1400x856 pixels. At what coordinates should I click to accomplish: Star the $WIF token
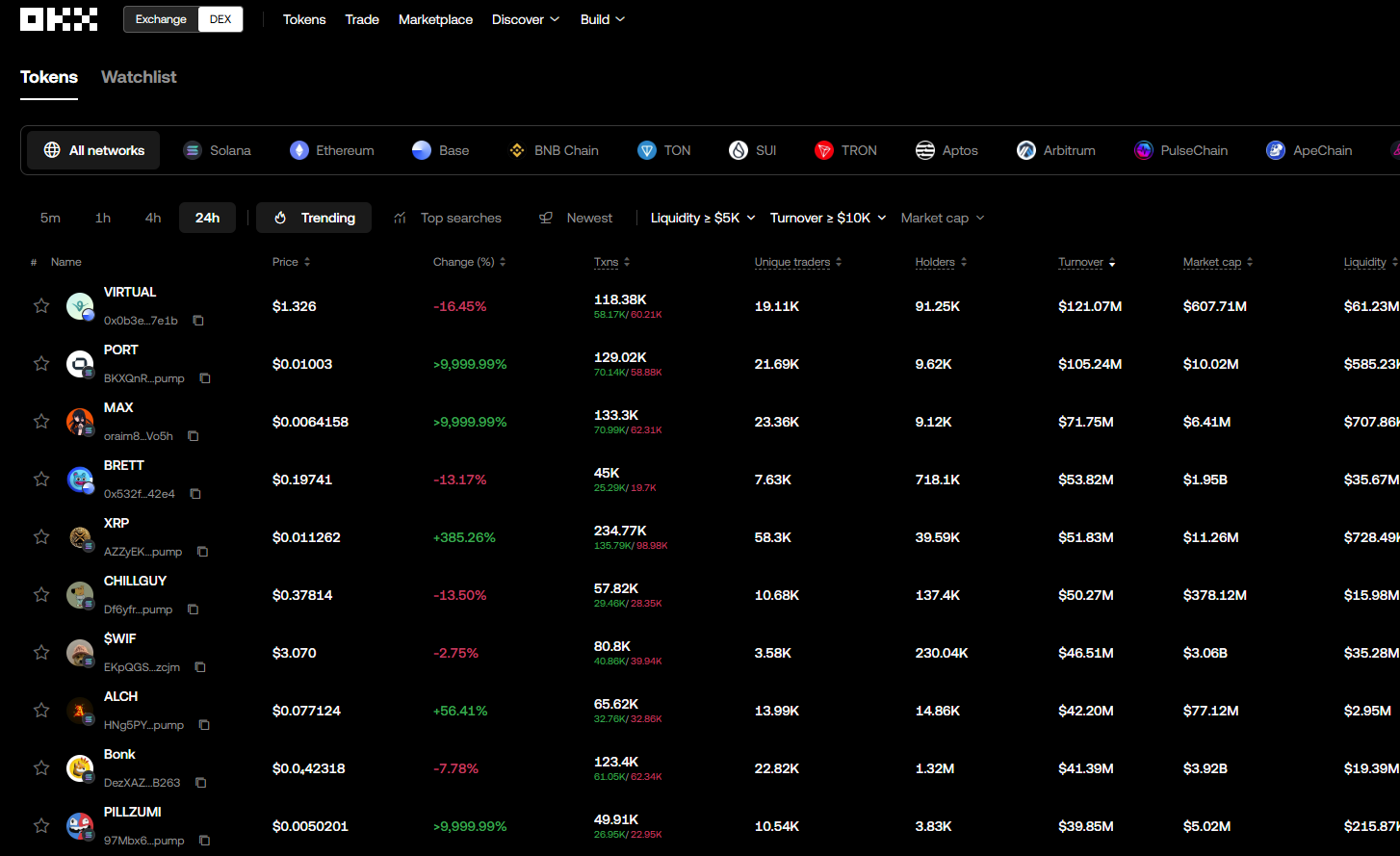point(41,653)
